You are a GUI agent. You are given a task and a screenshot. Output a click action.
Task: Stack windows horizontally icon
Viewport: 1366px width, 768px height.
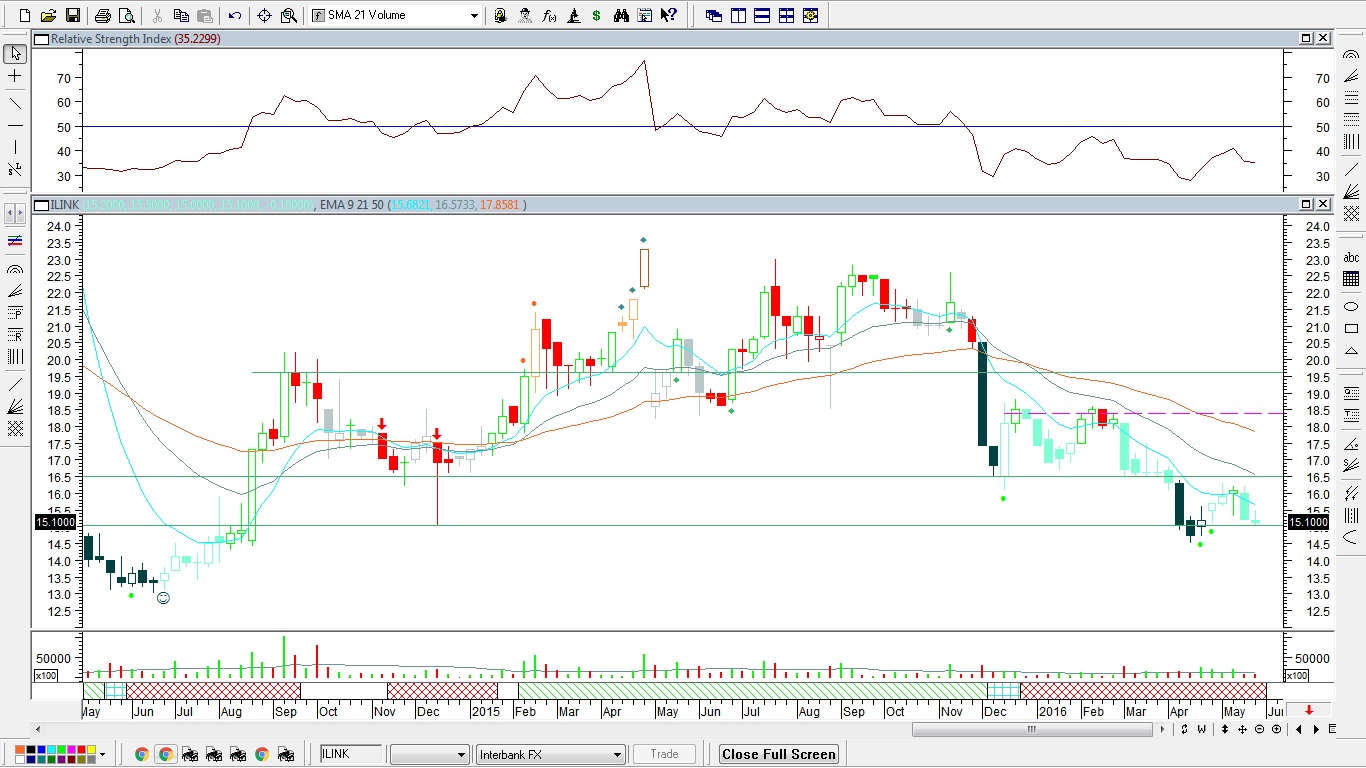[762, 16]
